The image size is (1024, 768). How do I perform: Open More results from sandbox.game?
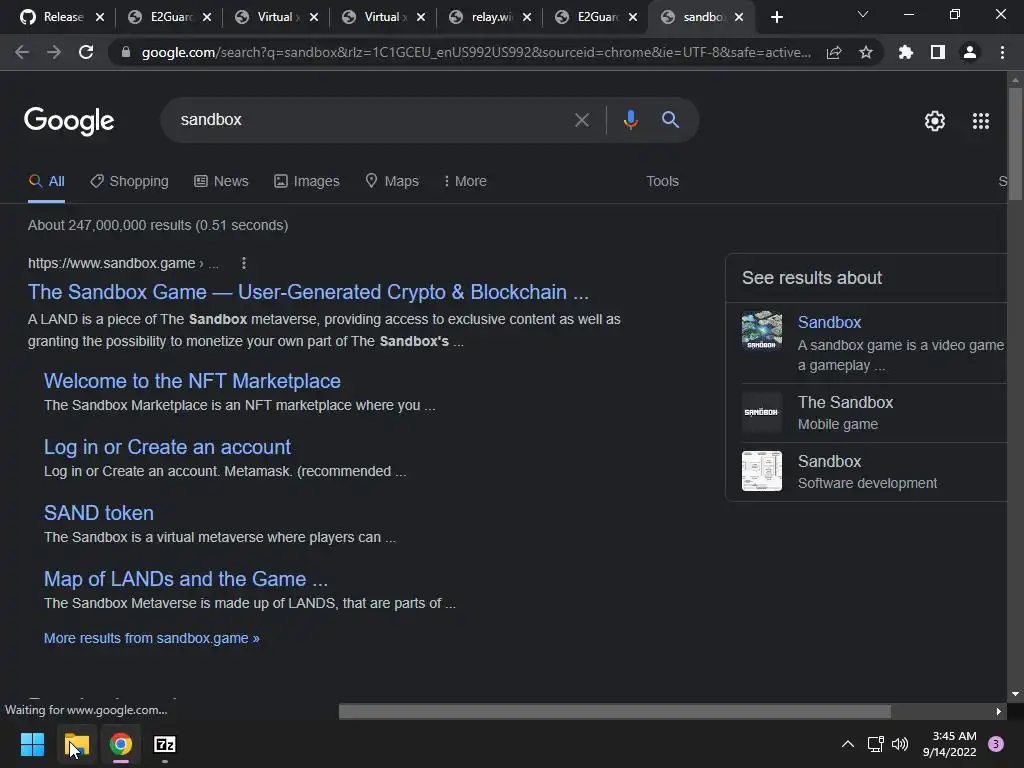click(x=152, y=638)
